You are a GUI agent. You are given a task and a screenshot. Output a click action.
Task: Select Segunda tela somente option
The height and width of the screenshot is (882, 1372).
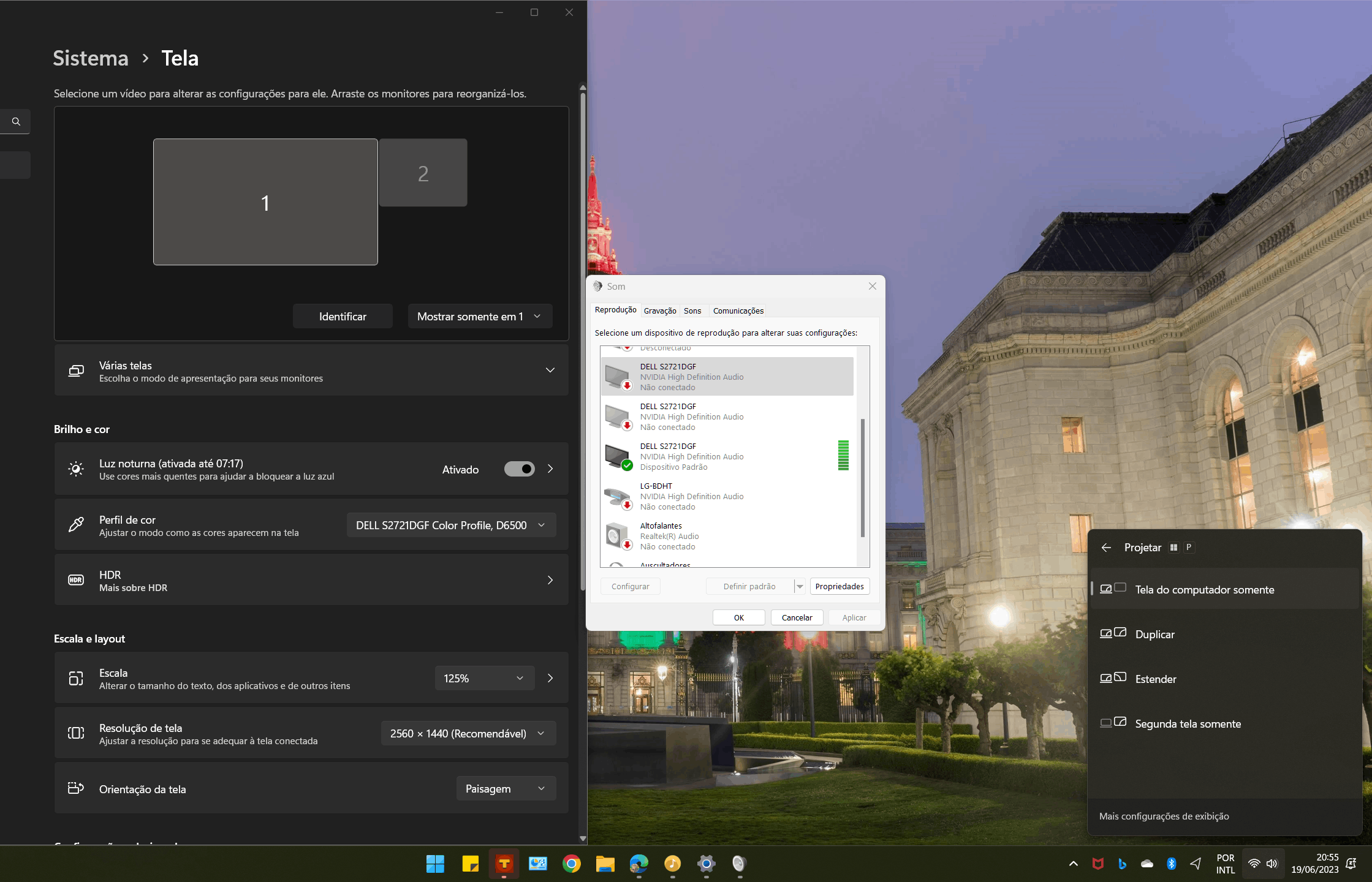(x=1188, y=724)
